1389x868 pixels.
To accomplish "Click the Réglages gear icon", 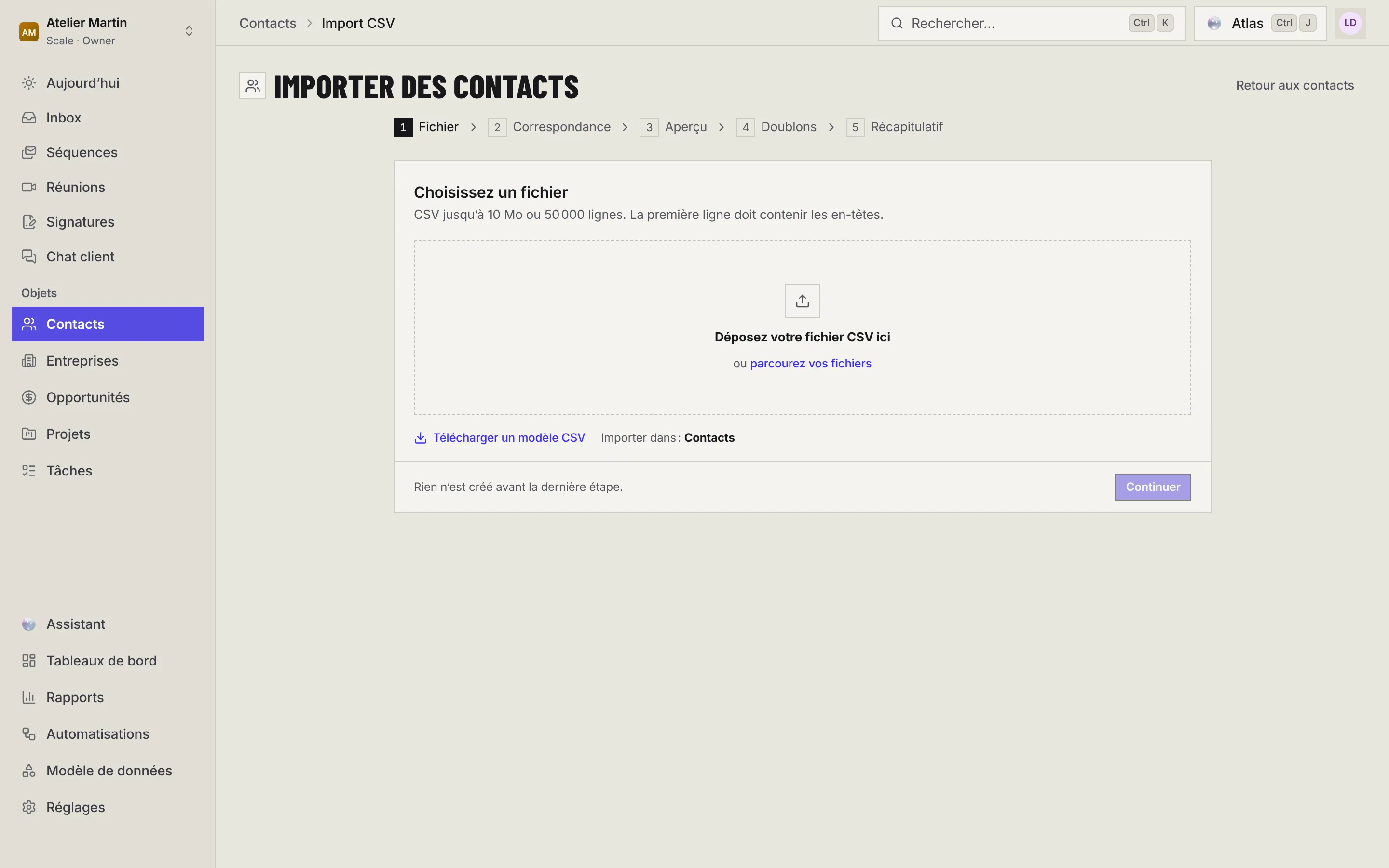I will 29,808.
